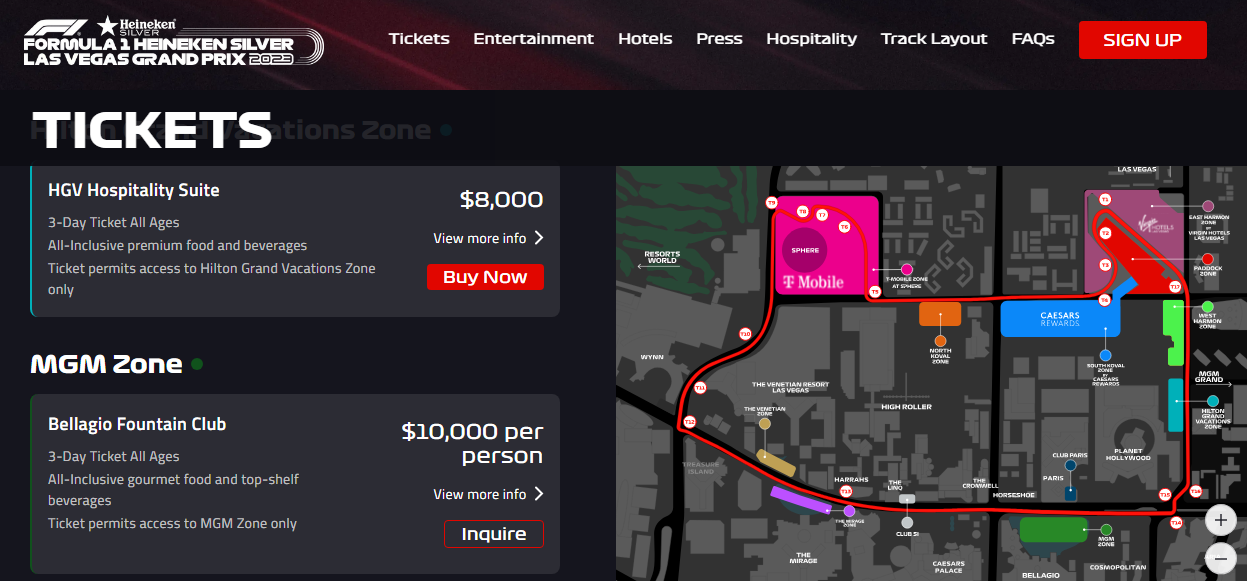
Task: Expand HGV Hospitality Suite more info
Action: [488, 238]
